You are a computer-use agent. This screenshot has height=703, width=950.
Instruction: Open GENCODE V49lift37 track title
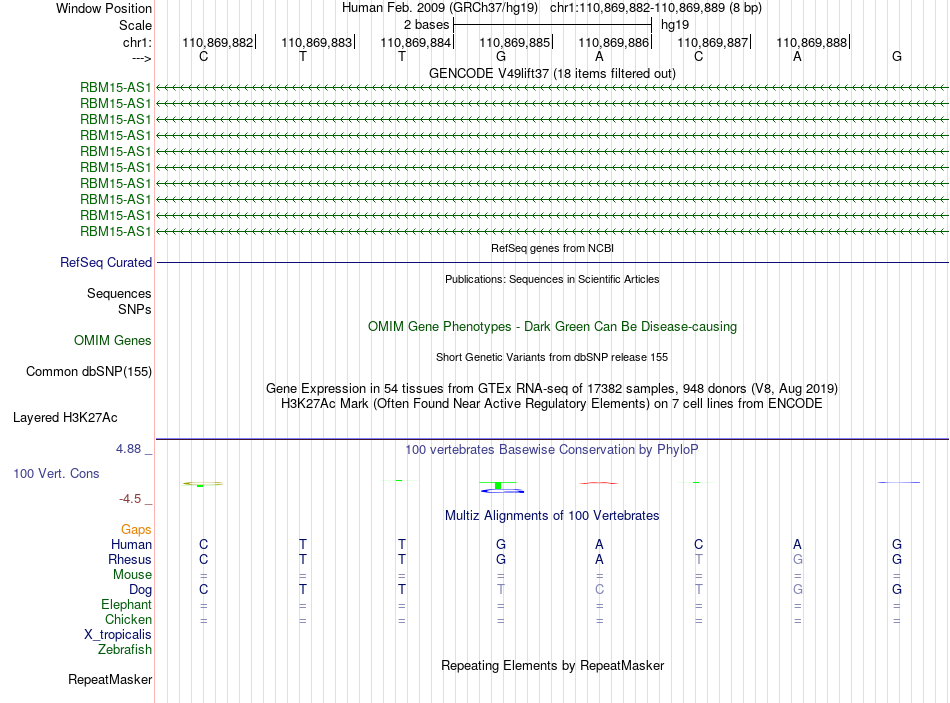point(552,73)
